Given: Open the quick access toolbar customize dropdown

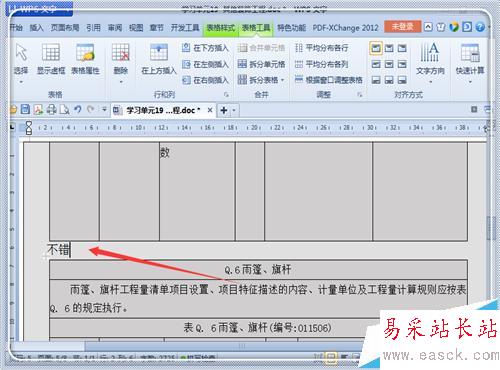Looking at the screenshot, I should [x=104, y=109].
